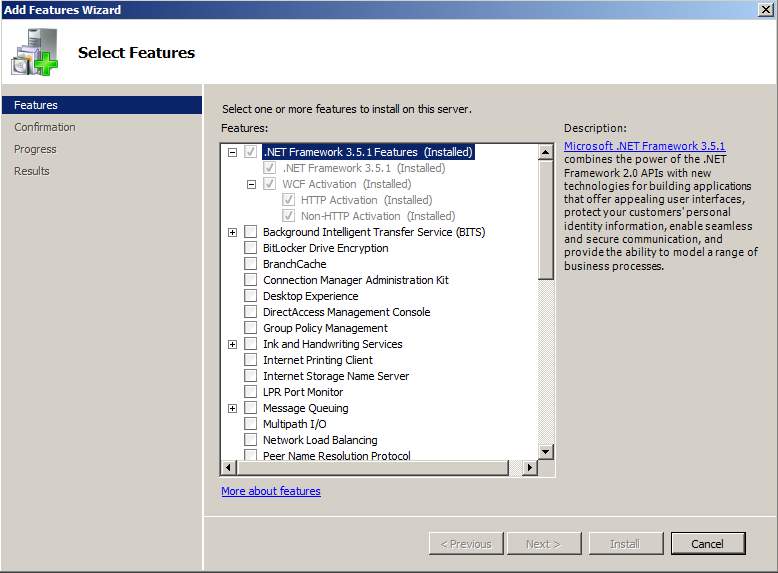Expand Ink and Handwriting Services node
778x573 pixels.
(x=232, y=344)
